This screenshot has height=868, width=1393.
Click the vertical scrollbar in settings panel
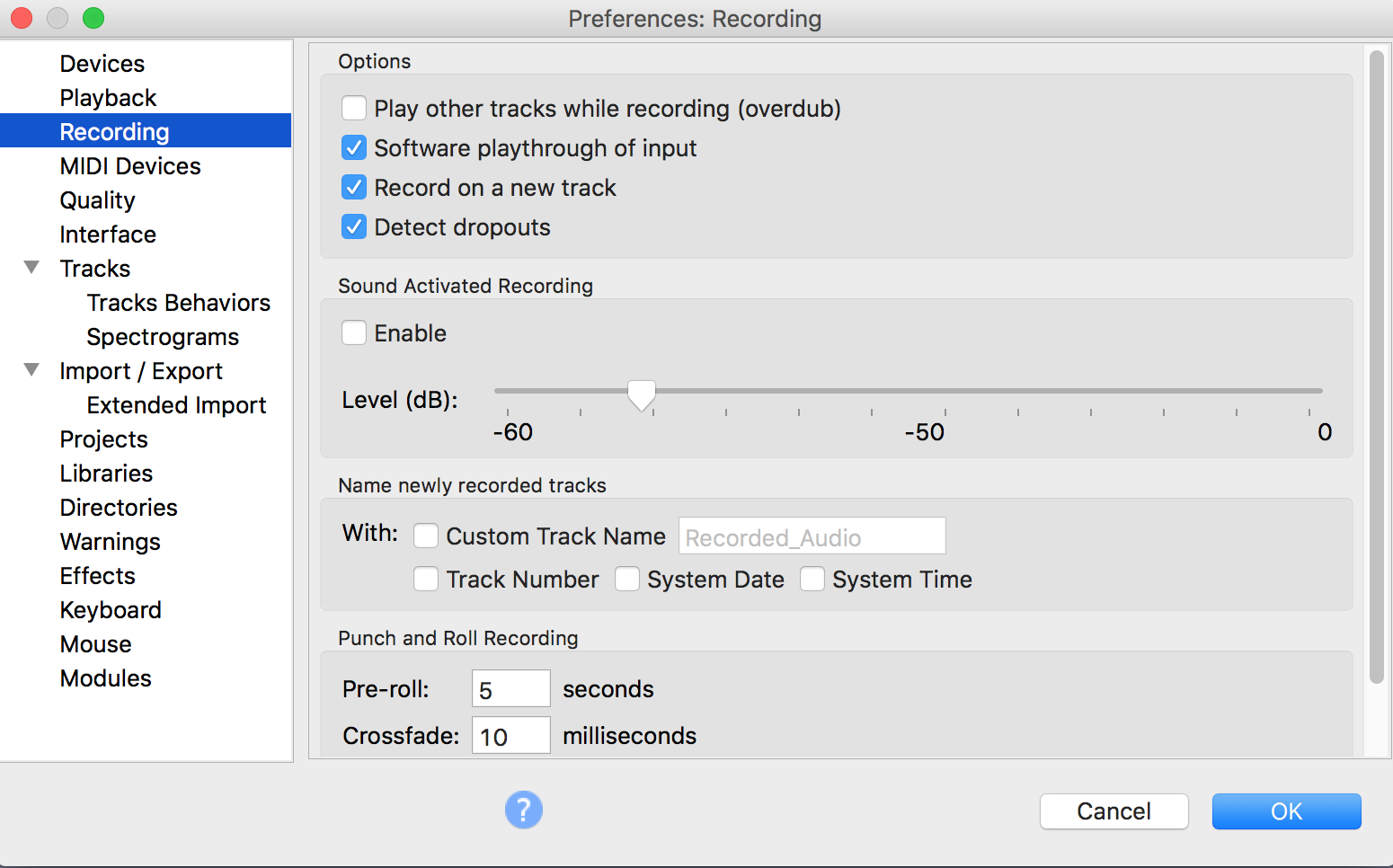pos(1376,368)
